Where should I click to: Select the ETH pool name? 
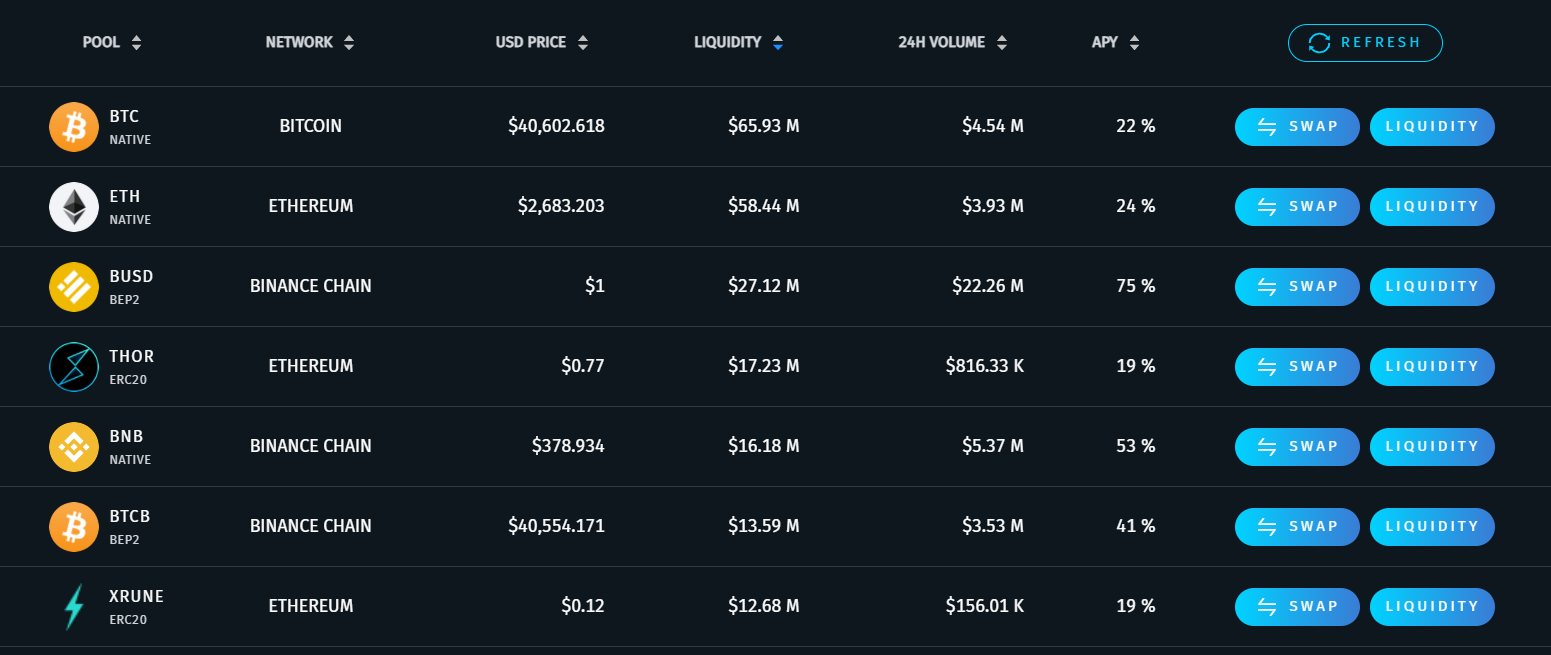[x=125, y=197]
